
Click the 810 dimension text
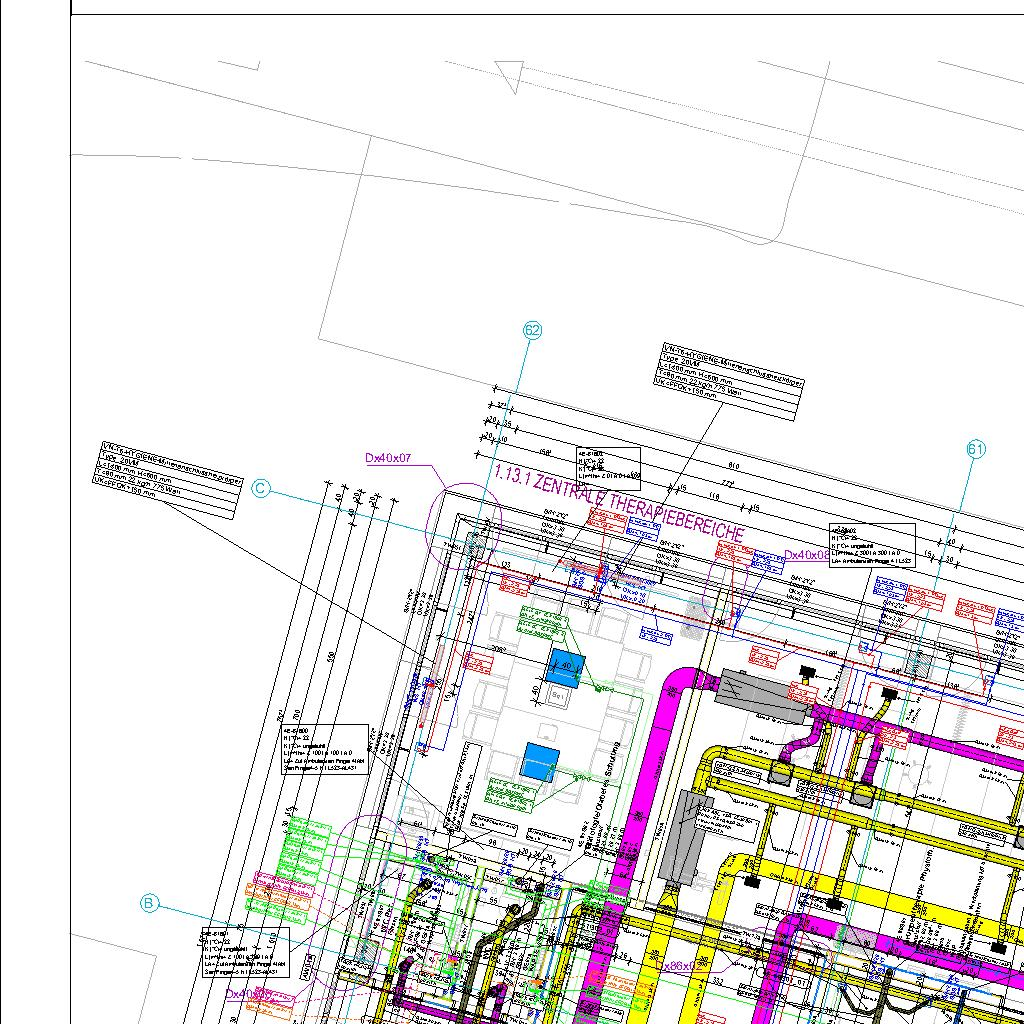733,467
